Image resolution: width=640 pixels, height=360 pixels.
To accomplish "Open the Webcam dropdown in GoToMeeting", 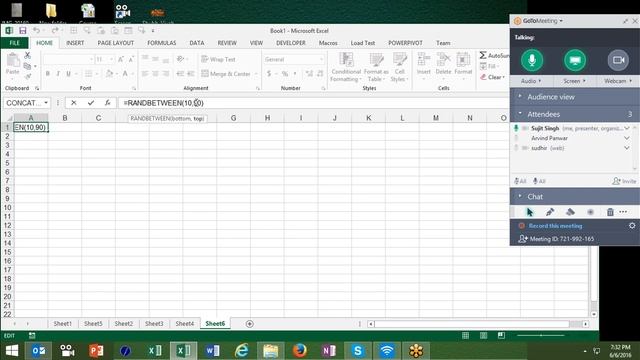I will pos(618,81).
